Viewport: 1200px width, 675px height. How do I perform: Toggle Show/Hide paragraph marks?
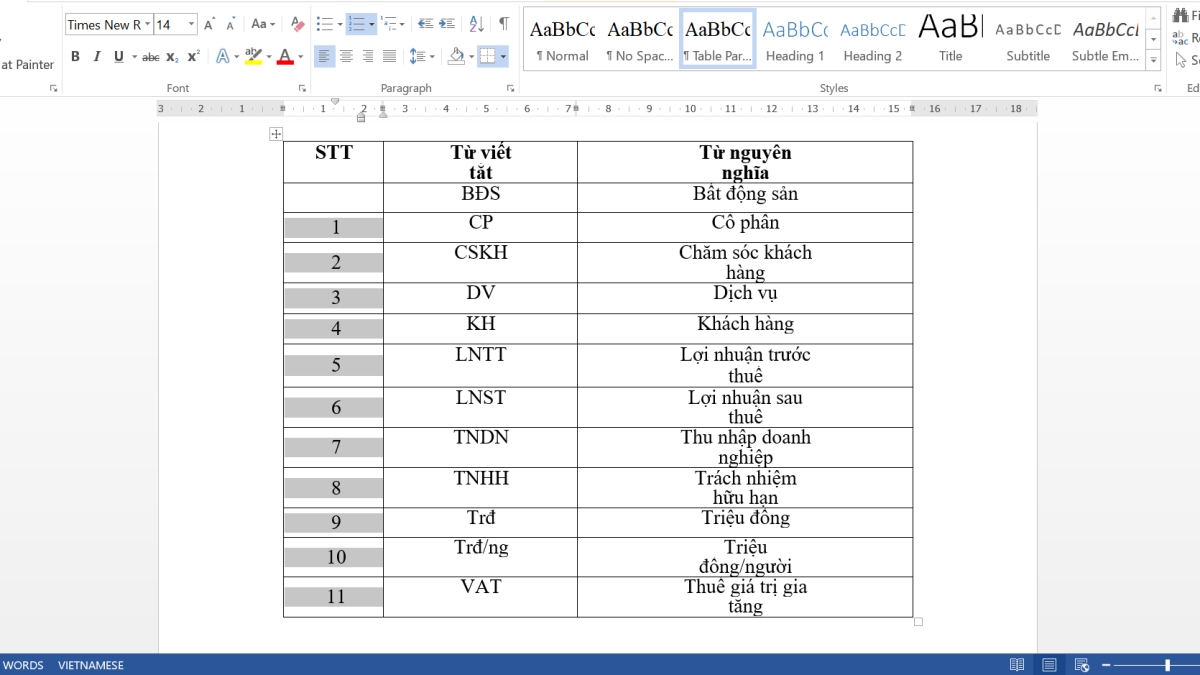503,22
